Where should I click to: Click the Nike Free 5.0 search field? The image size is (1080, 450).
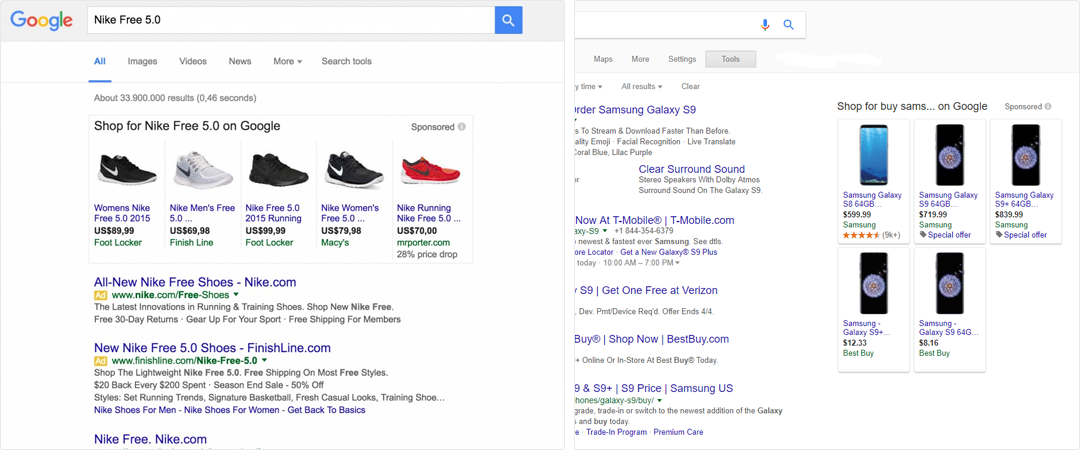[291, 20]
